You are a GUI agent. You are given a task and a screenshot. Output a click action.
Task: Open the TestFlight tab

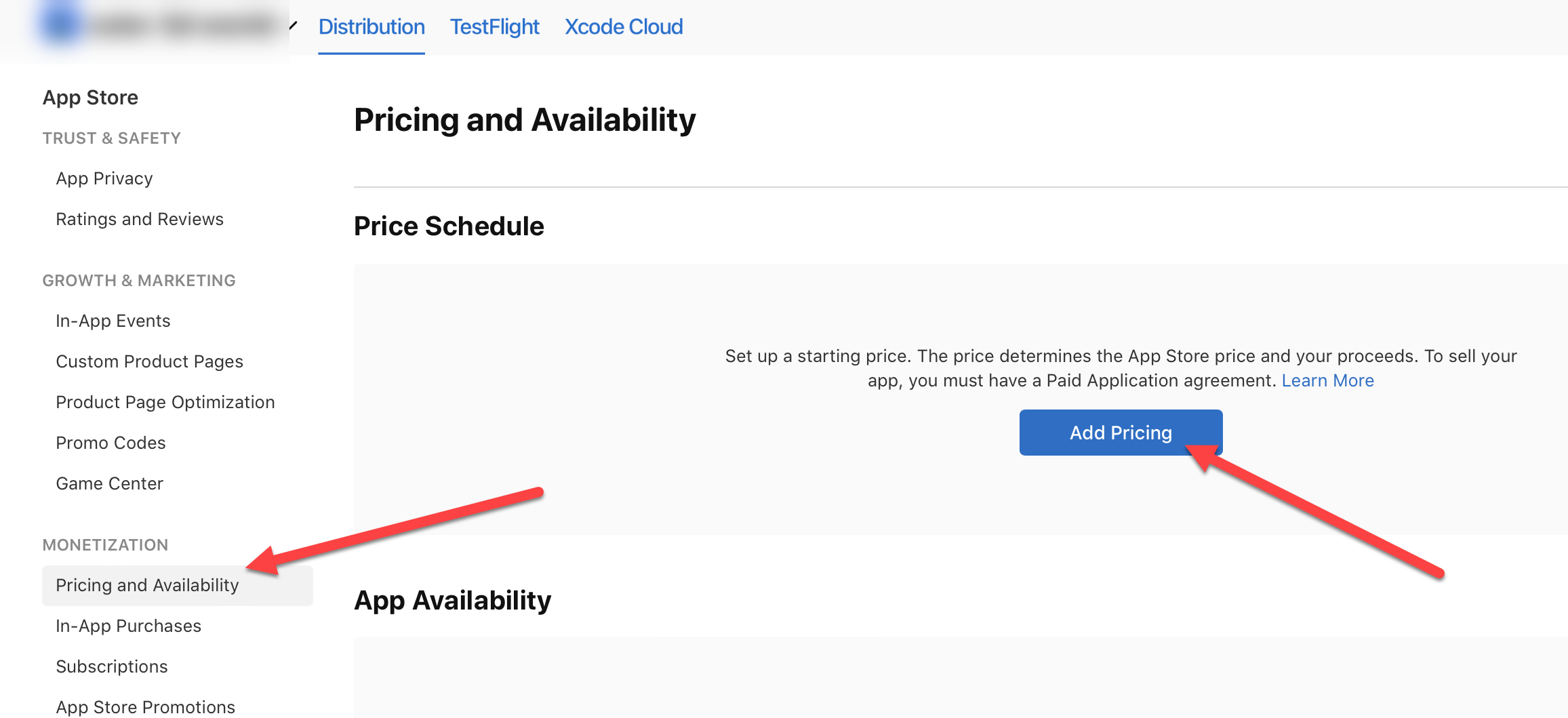(494, 27)
